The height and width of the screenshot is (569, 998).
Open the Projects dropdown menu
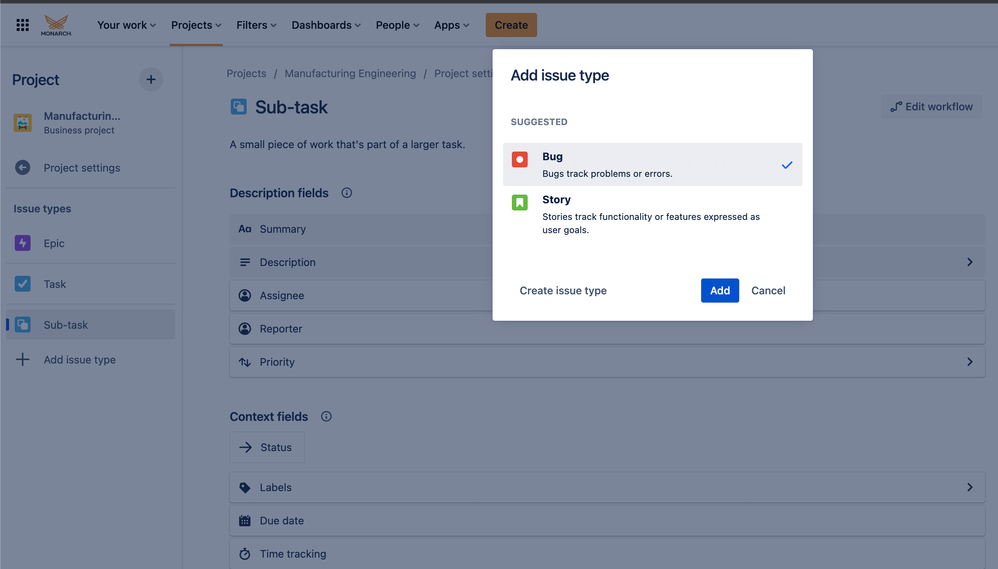coord(196,25)
